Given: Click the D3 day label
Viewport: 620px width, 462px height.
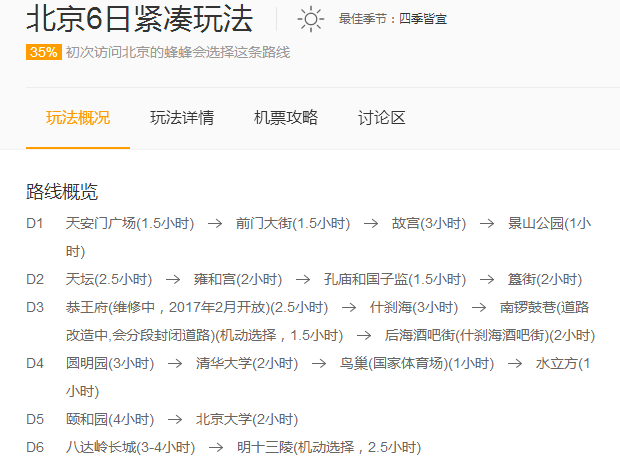Looking at the screenshot, I should pyautogui.click(x=35, y=307).
